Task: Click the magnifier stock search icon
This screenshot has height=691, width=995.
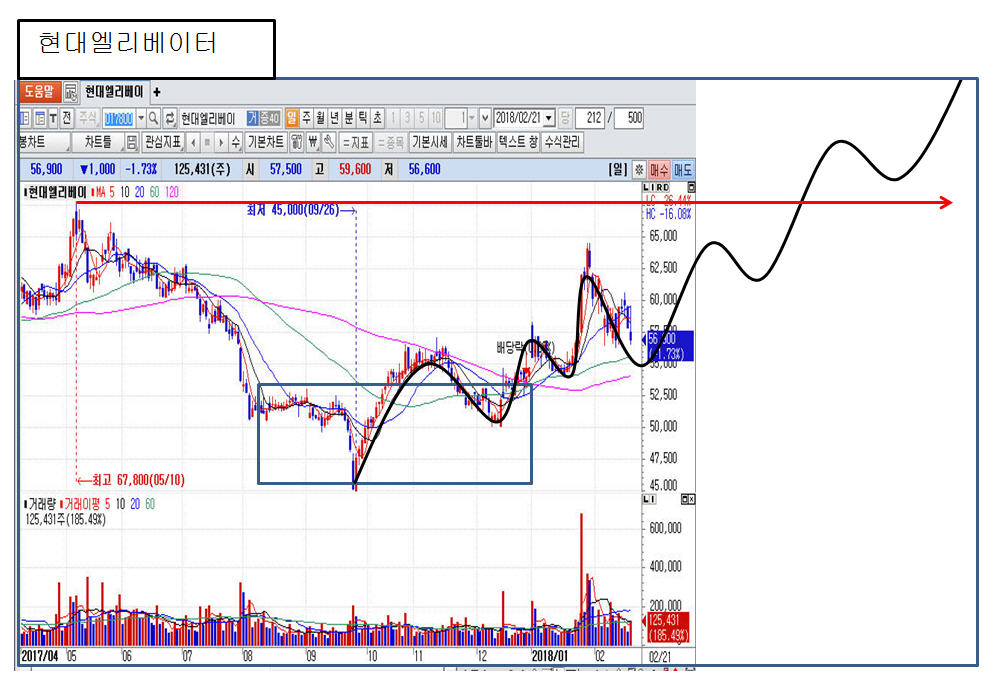Action: 155,118
